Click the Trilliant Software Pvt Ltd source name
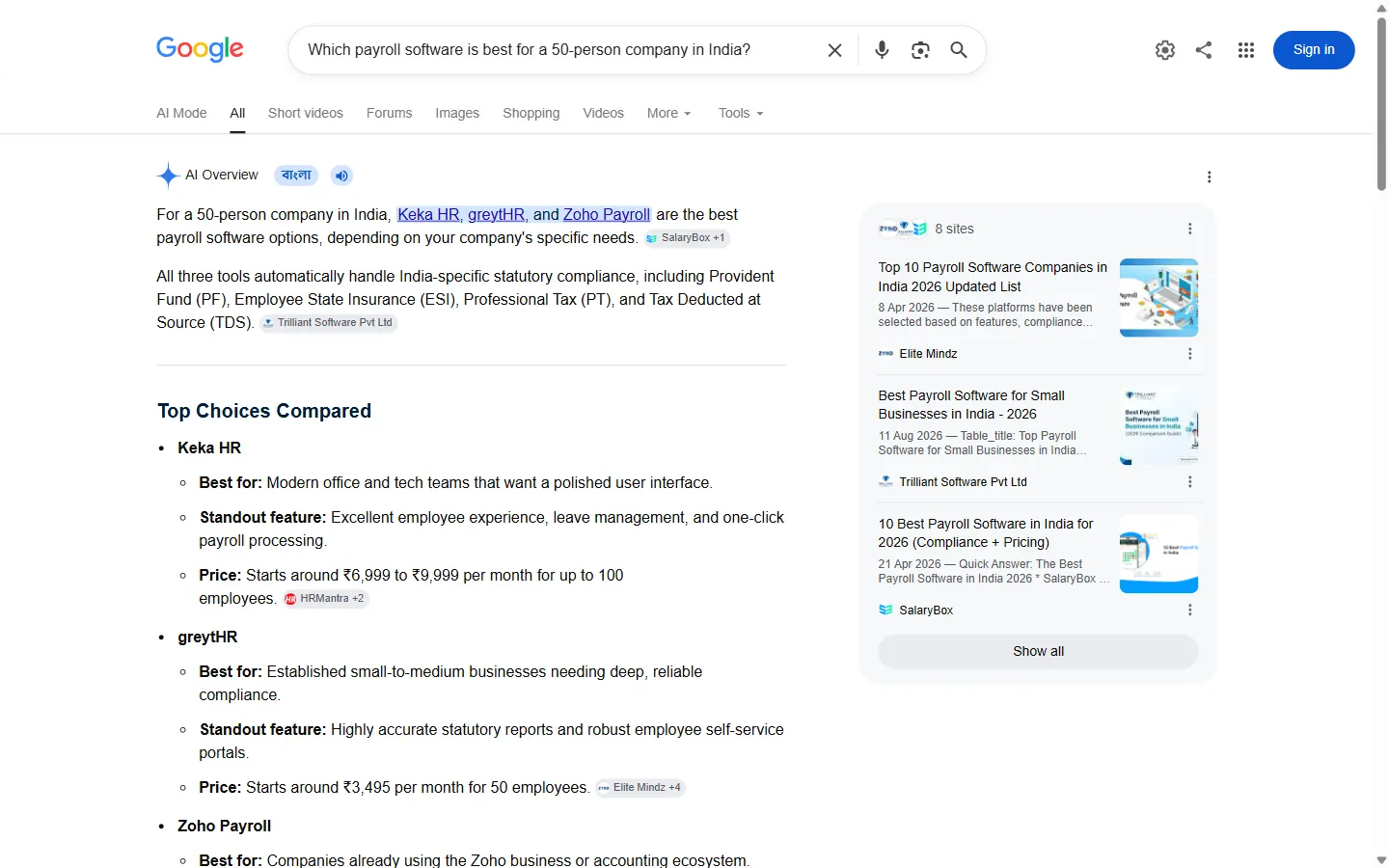1389x868 pixels. click(x=963, y=482)
